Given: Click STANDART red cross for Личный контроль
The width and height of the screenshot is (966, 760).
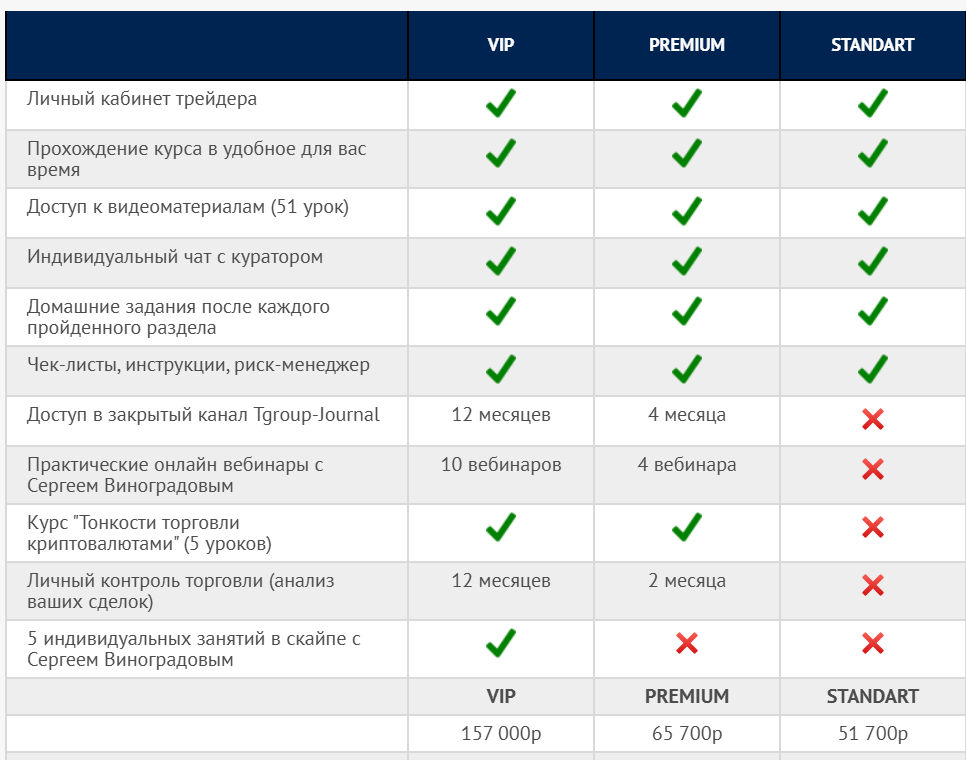Looking at the screenshot, I should click(x=872, y=585).
